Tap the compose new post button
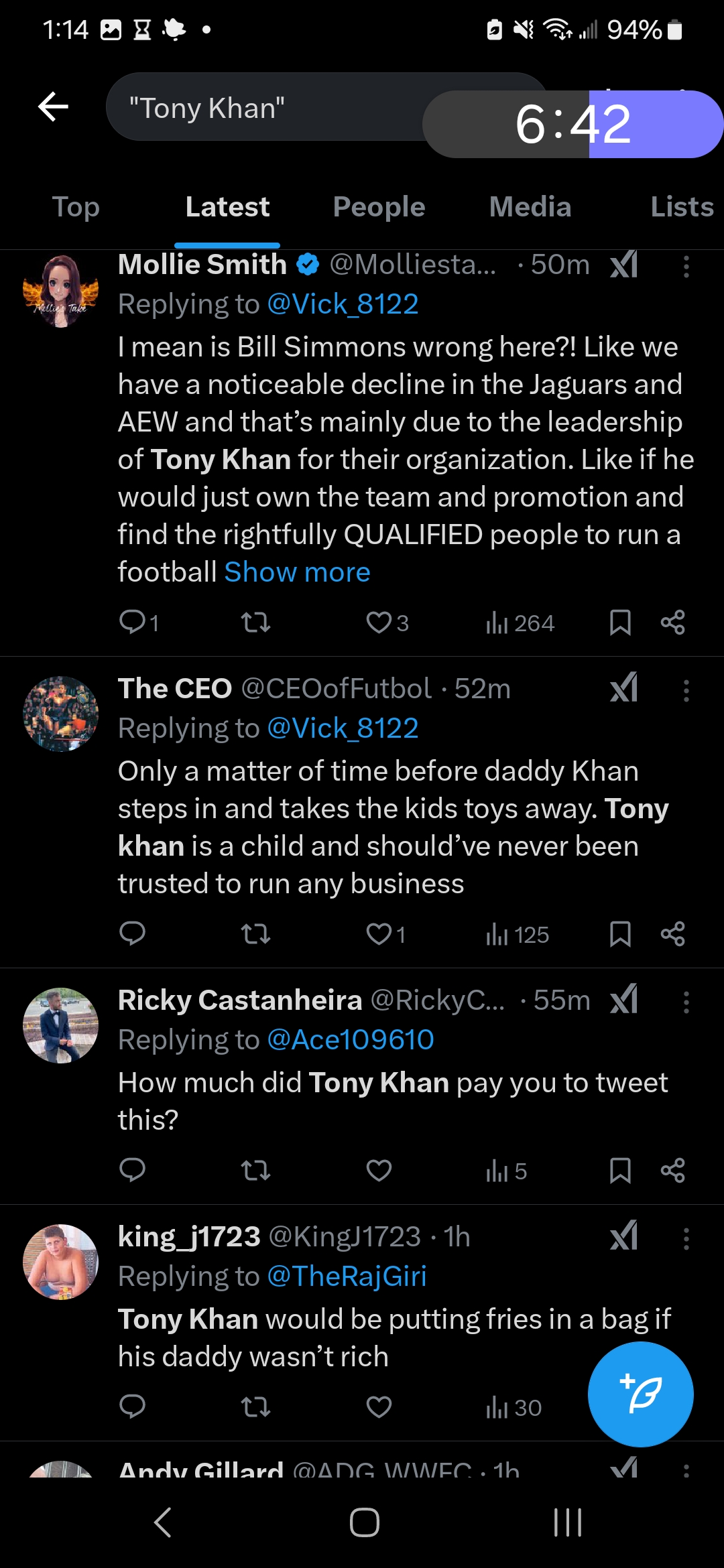 point(640,1394)
